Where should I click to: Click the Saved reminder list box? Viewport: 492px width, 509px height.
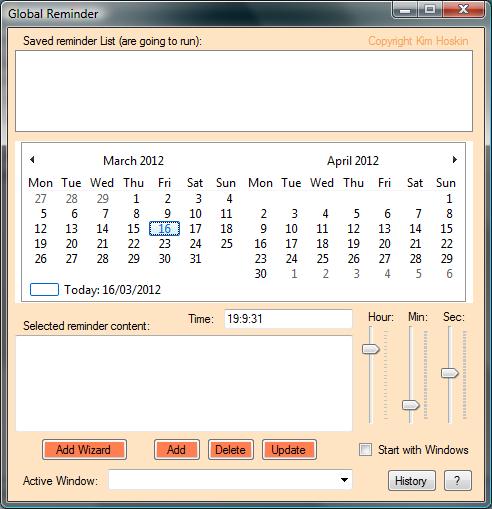244,91
